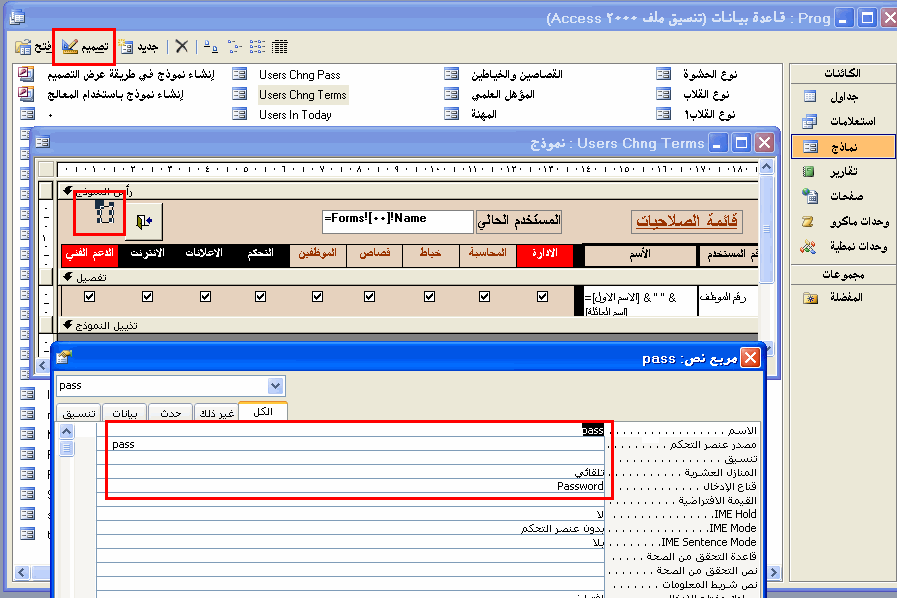The image size is (897, 598).
Task: Click the Design (تصميم) toolbar button
Action: coord(85,47)
